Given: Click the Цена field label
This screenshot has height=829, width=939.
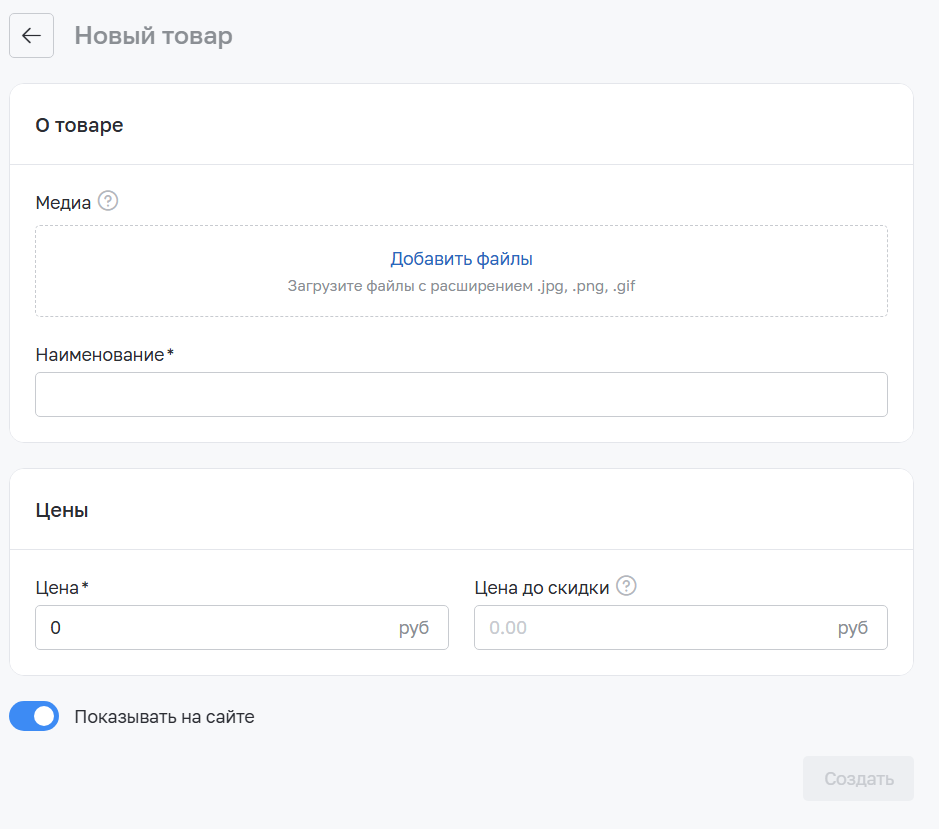Looking at the screenshot, I should (58, 587).
